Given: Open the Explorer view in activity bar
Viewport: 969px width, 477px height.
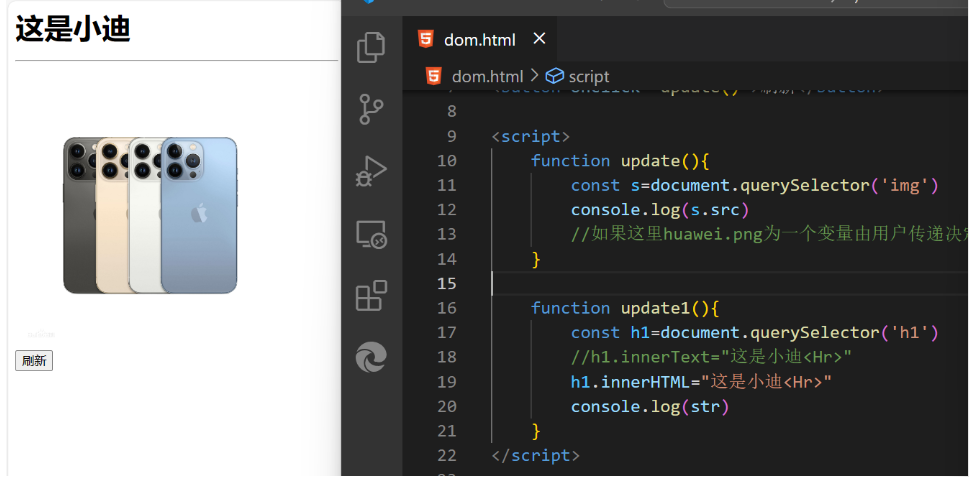Looking at the screenshot, I should 371,48.
